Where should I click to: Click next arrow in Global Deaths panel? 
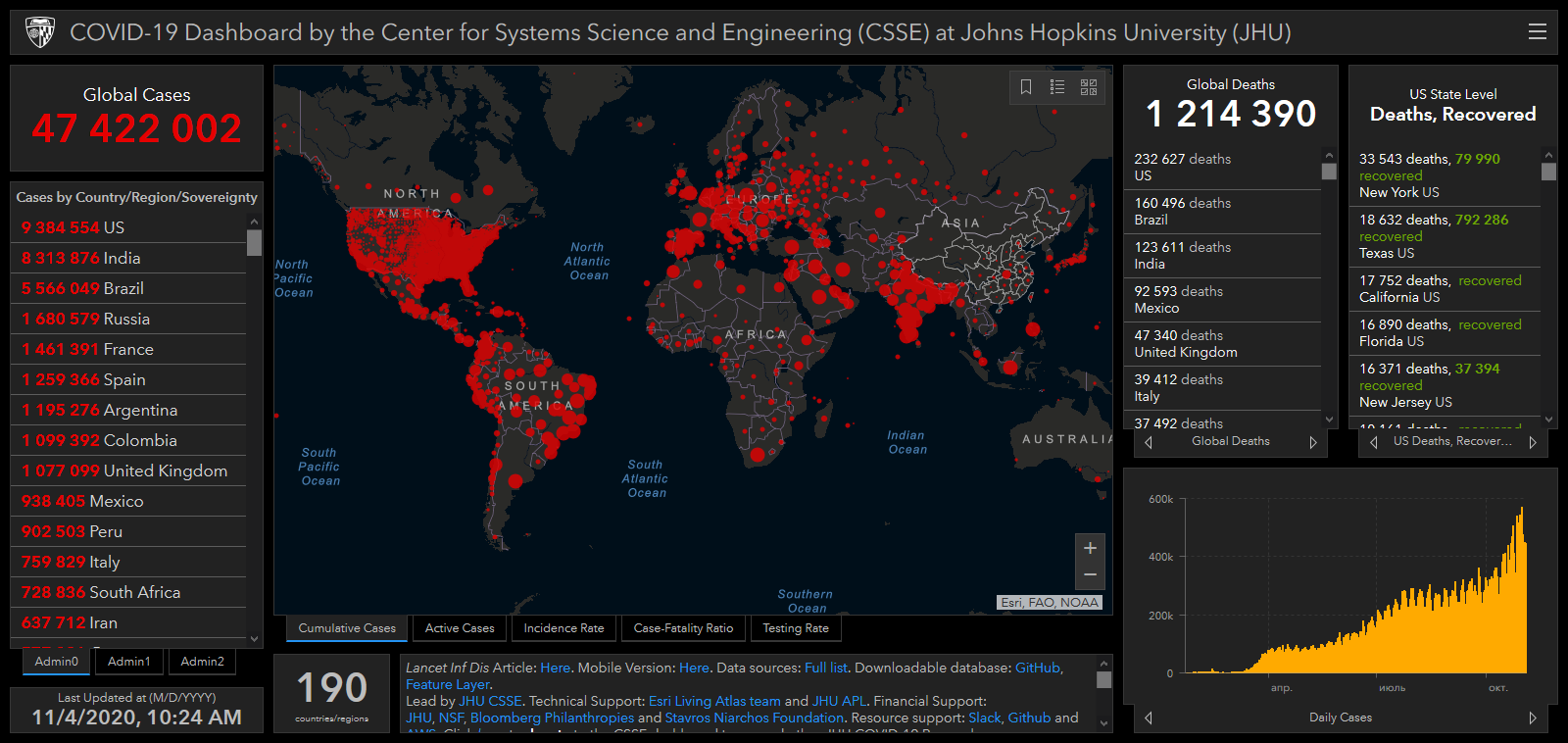1313,442
